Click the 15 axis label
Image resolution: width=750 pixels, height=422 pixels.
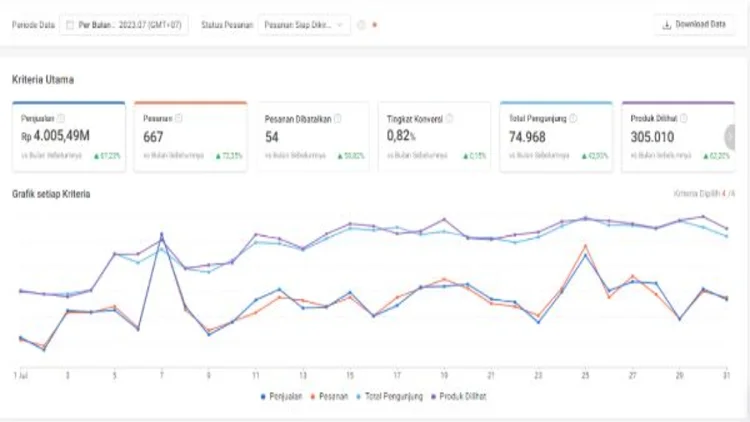[x=350, y=376]
